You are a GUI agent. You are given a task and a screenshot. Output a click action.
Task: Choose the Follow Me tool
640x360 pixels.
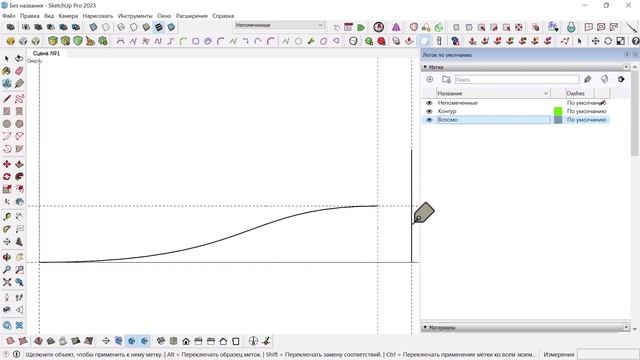[19, 177]
